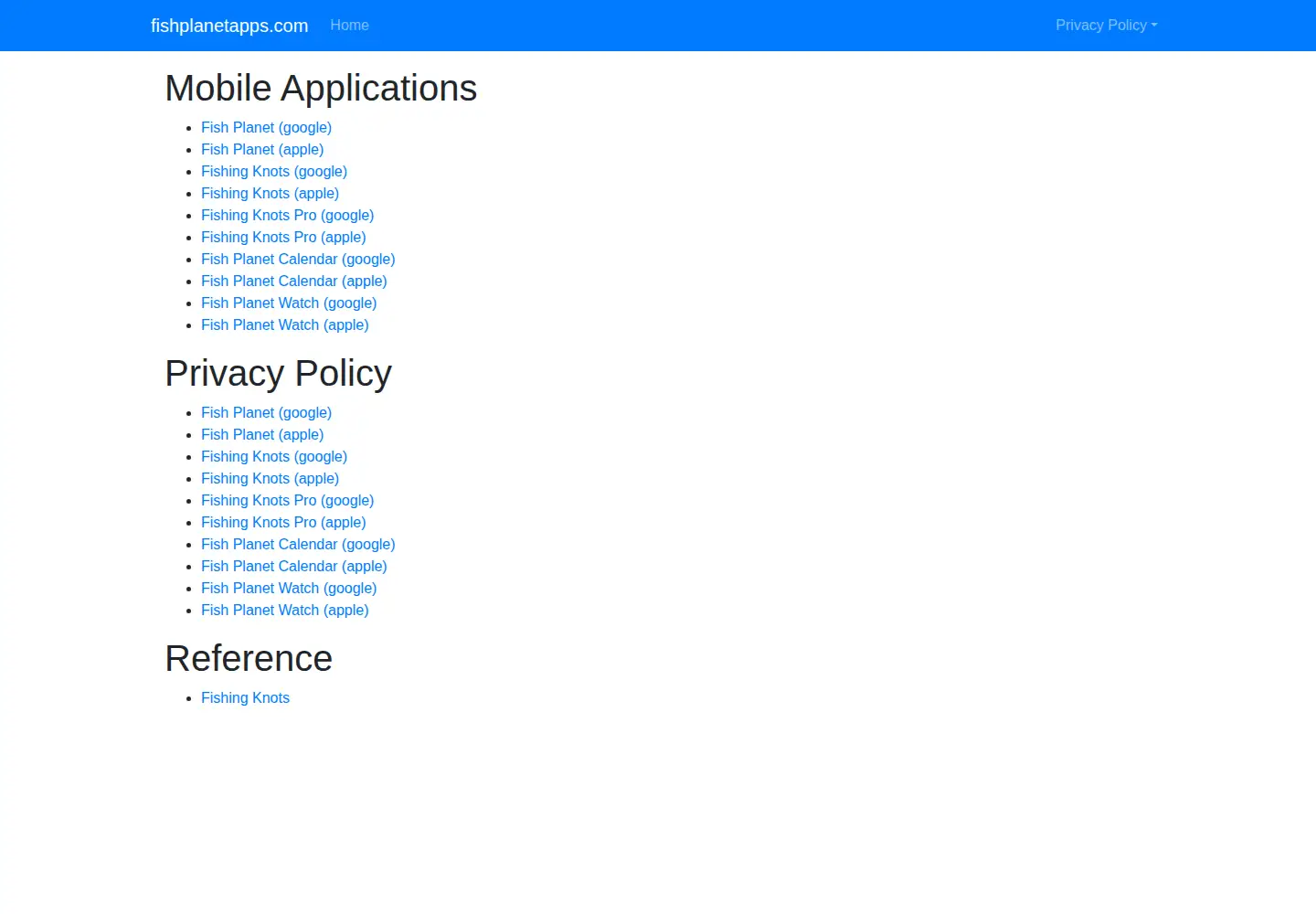Open Fish Planet Watch (google) under Mobile Applications
Viewport: 1316px width, 914px height.
pos(289,303)
